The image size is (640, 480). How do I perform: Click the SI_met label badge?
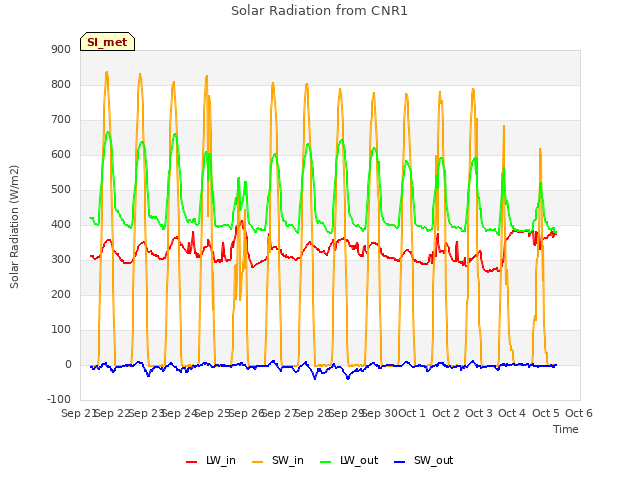(107, 42)
